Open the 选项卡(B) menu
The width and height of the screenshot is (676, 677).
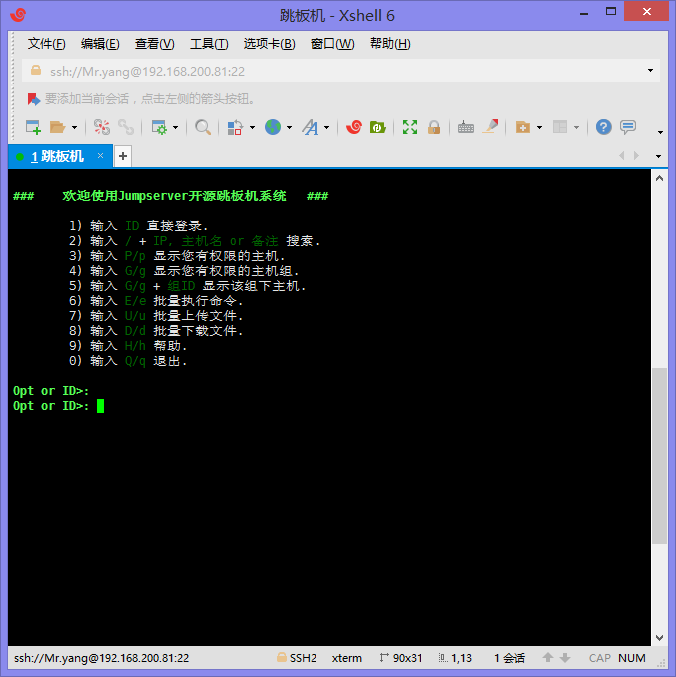coord(269,44)
